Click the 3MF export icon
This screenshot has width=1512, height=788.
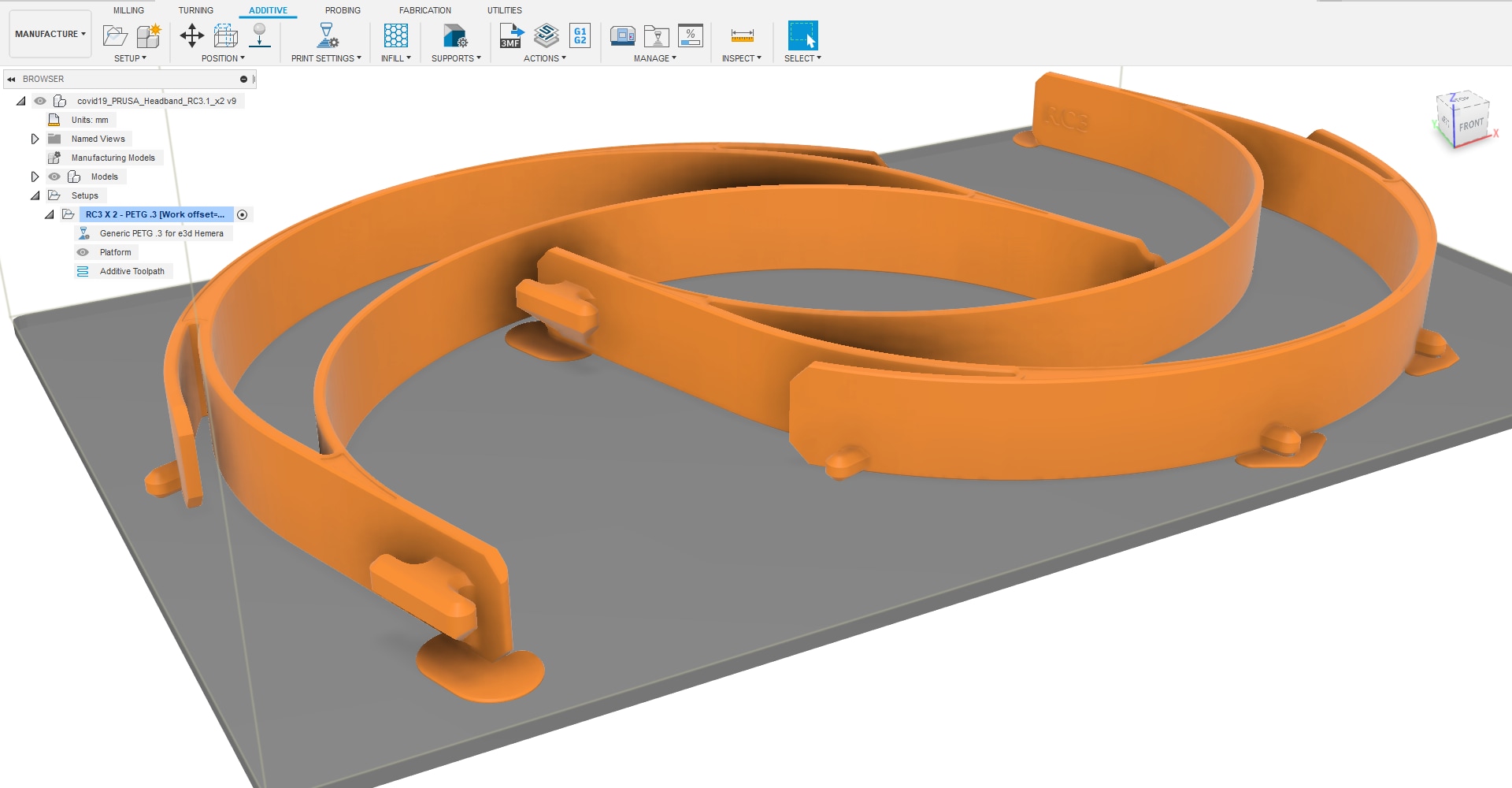tap(511, 35)
